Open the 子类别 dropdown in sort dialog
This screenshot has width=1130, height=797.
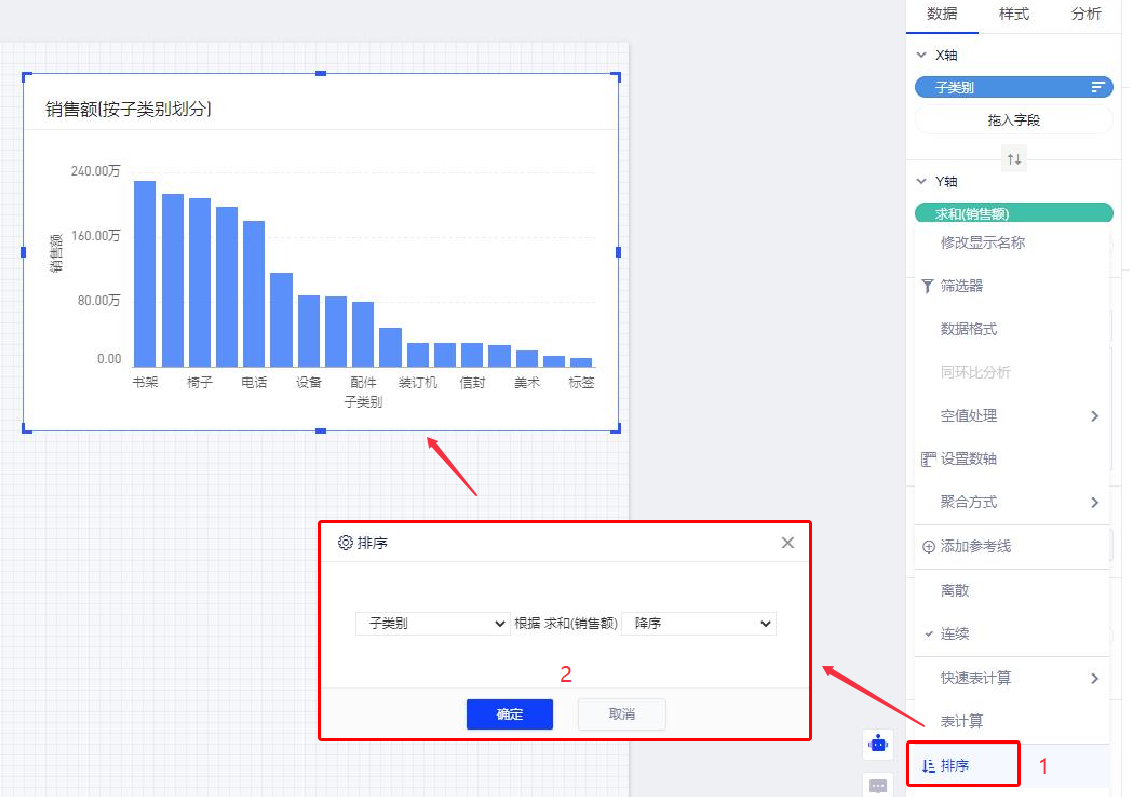pyautogui.click(x=432, y=623)
